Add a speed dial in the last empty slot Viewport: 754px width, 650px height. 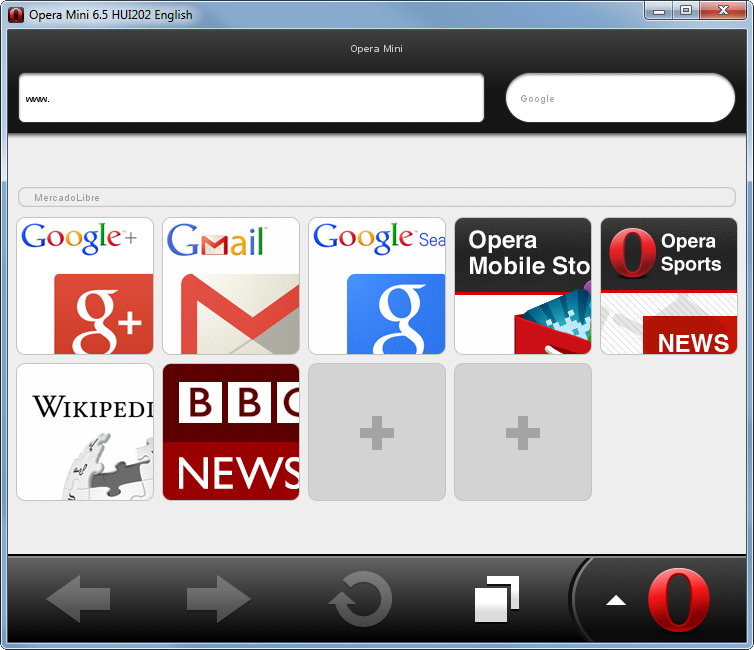click(x=523, y=432)
